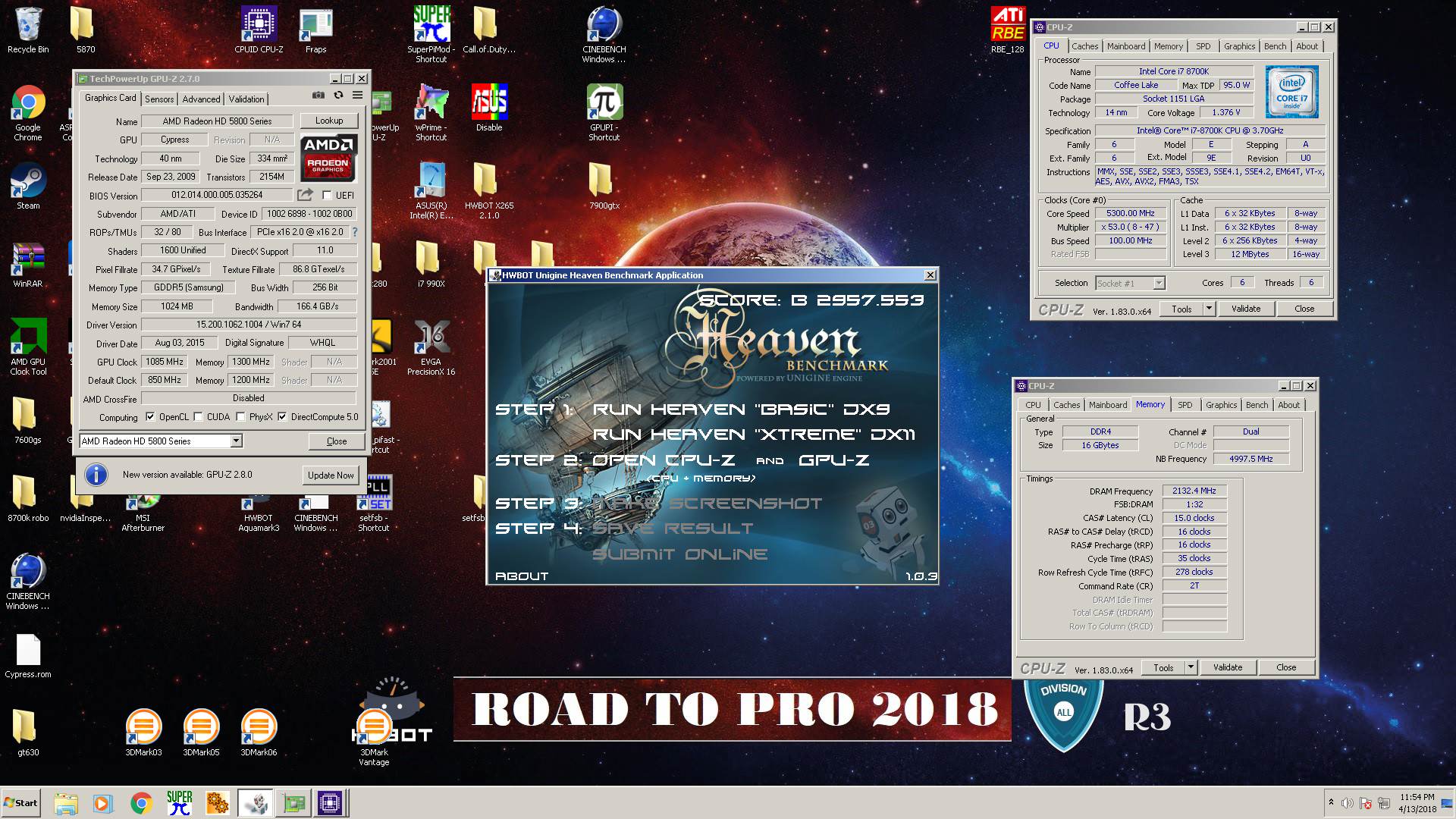Open Steam desktop icon

pyautogui.click(x=28, y=187)
